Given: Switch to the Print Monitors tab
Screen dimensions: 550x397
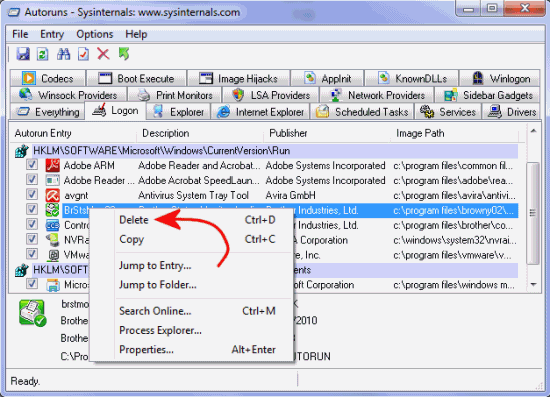Looking at the screenshot, I should [175, 95].
